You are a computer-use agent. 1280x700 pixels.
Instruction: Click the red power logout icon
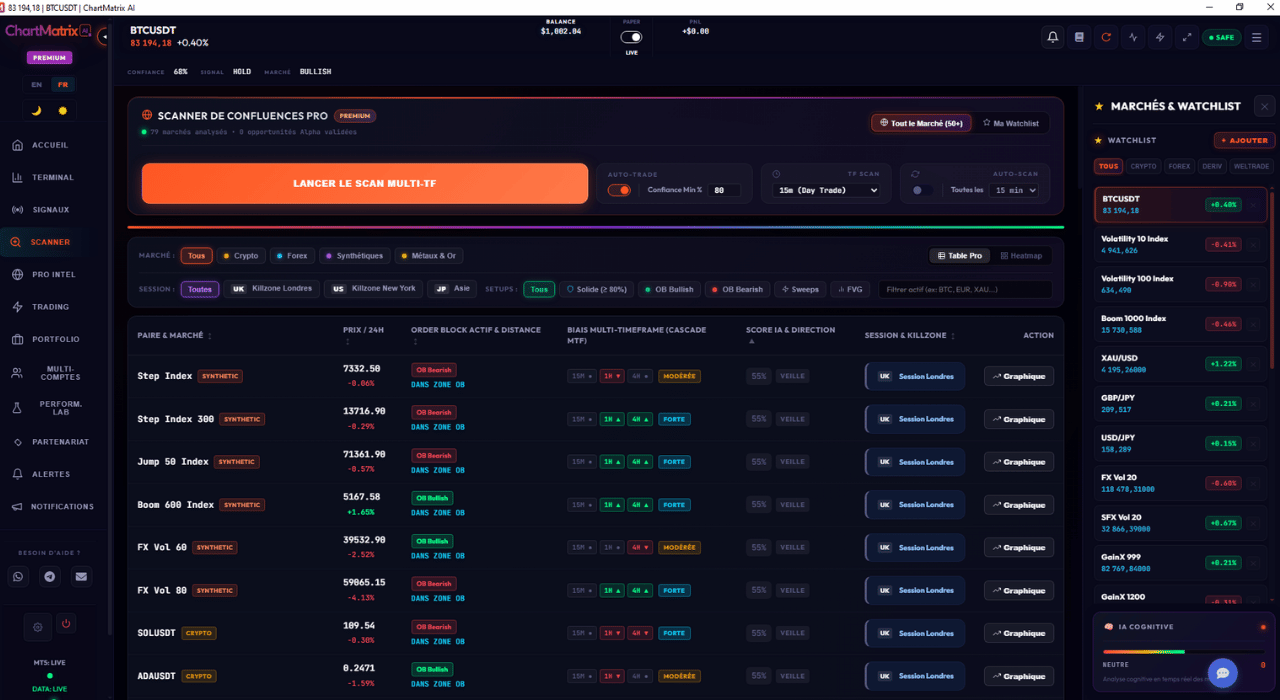[x=66, y=623]
